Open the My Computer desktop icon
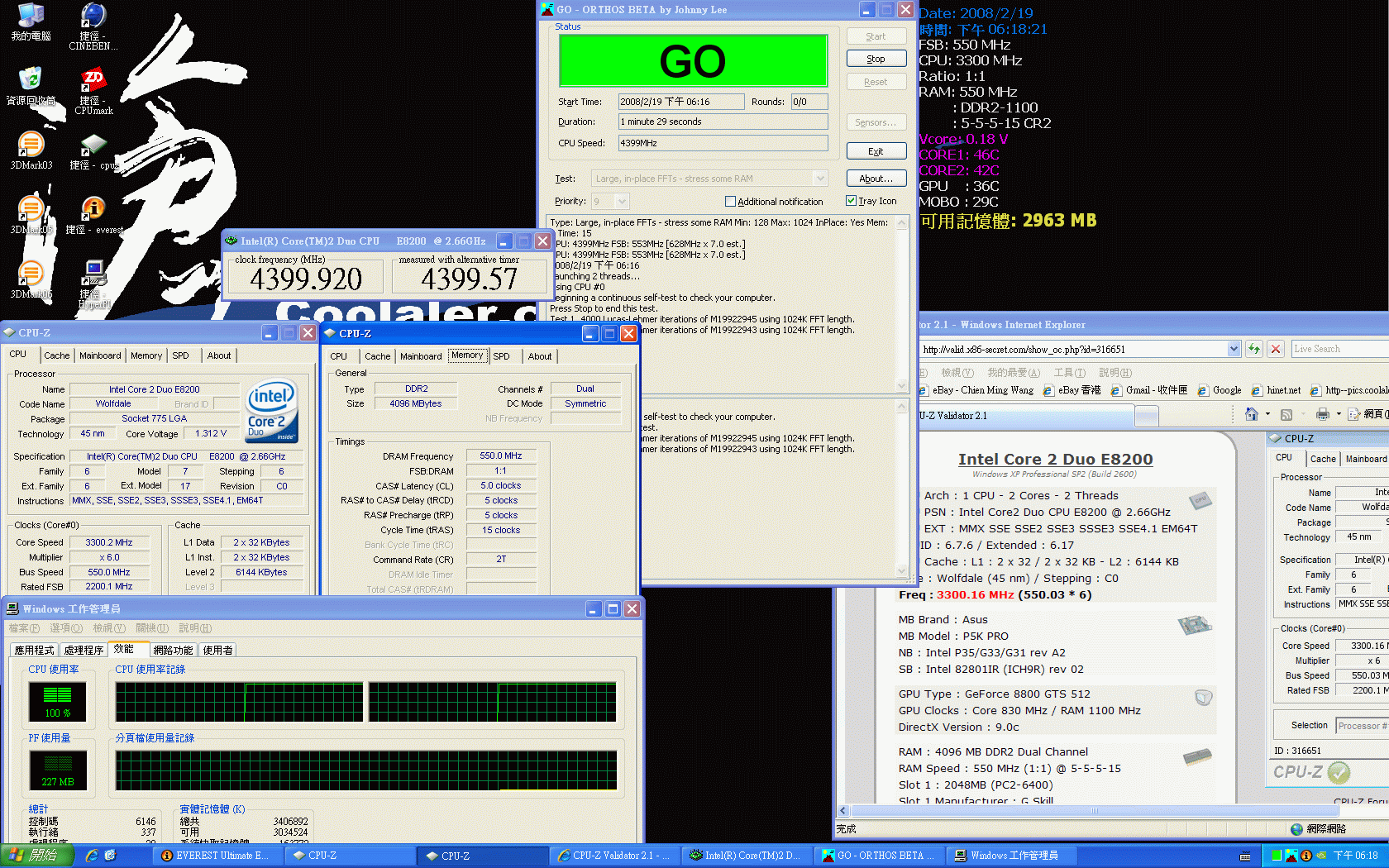 coord(31,21)
